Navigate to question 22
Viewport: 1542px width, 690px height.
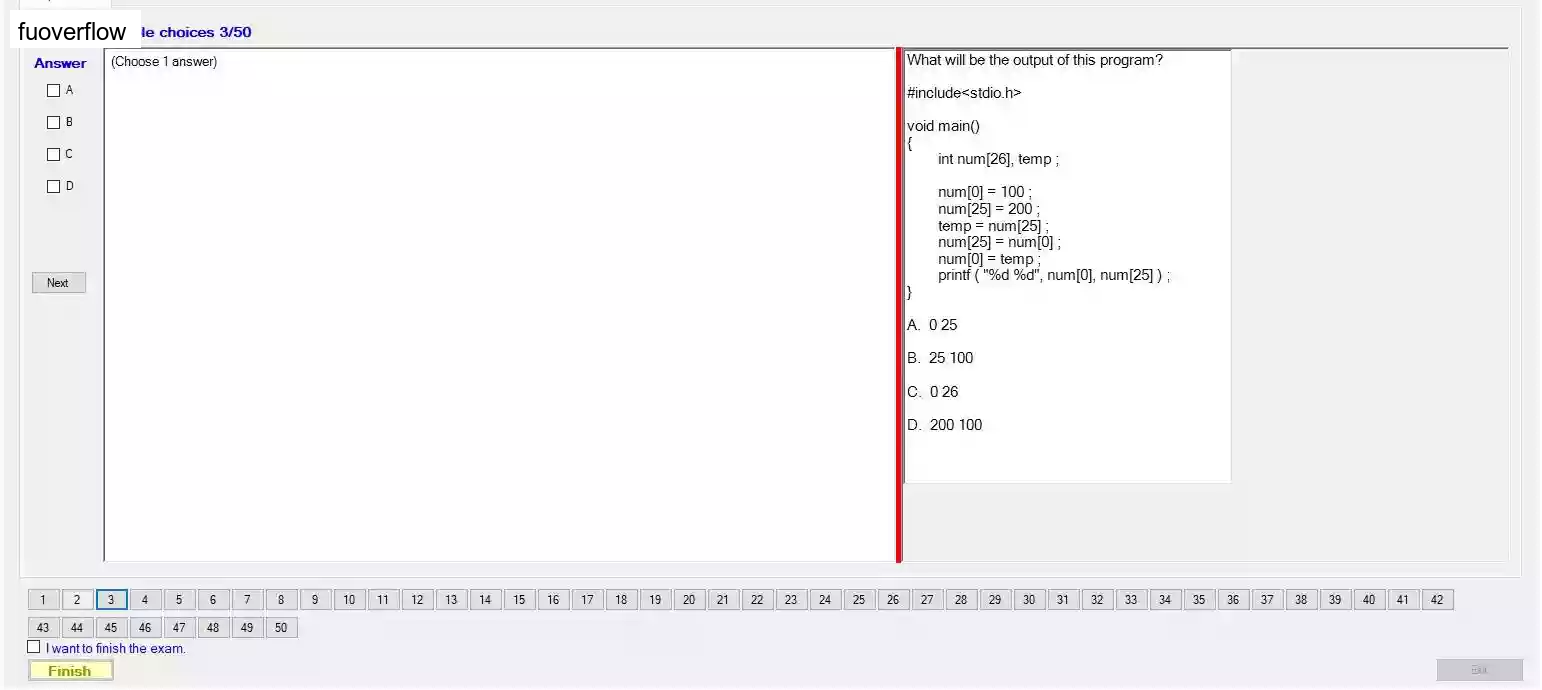pyautogui.click(x=757, y=600)
